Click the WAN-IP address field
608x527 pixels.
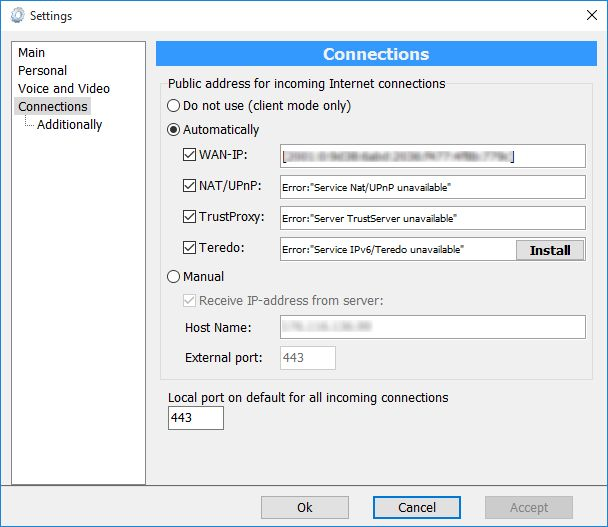[432, 156]
